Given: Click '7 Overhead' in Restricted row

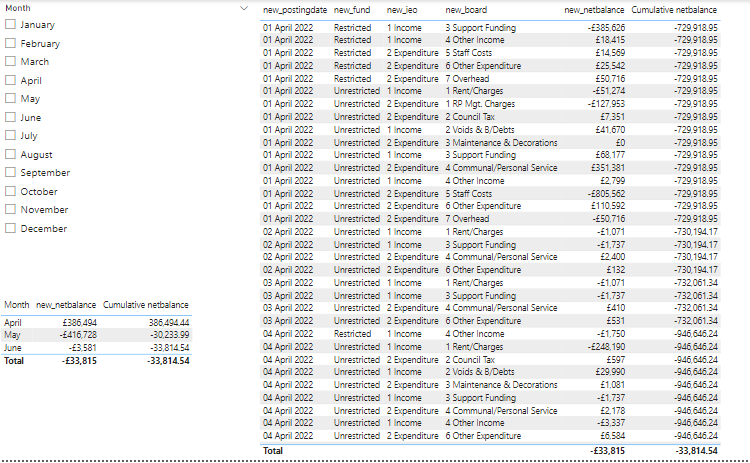Looking at the screenshot, I should click(x=467, y=78).
